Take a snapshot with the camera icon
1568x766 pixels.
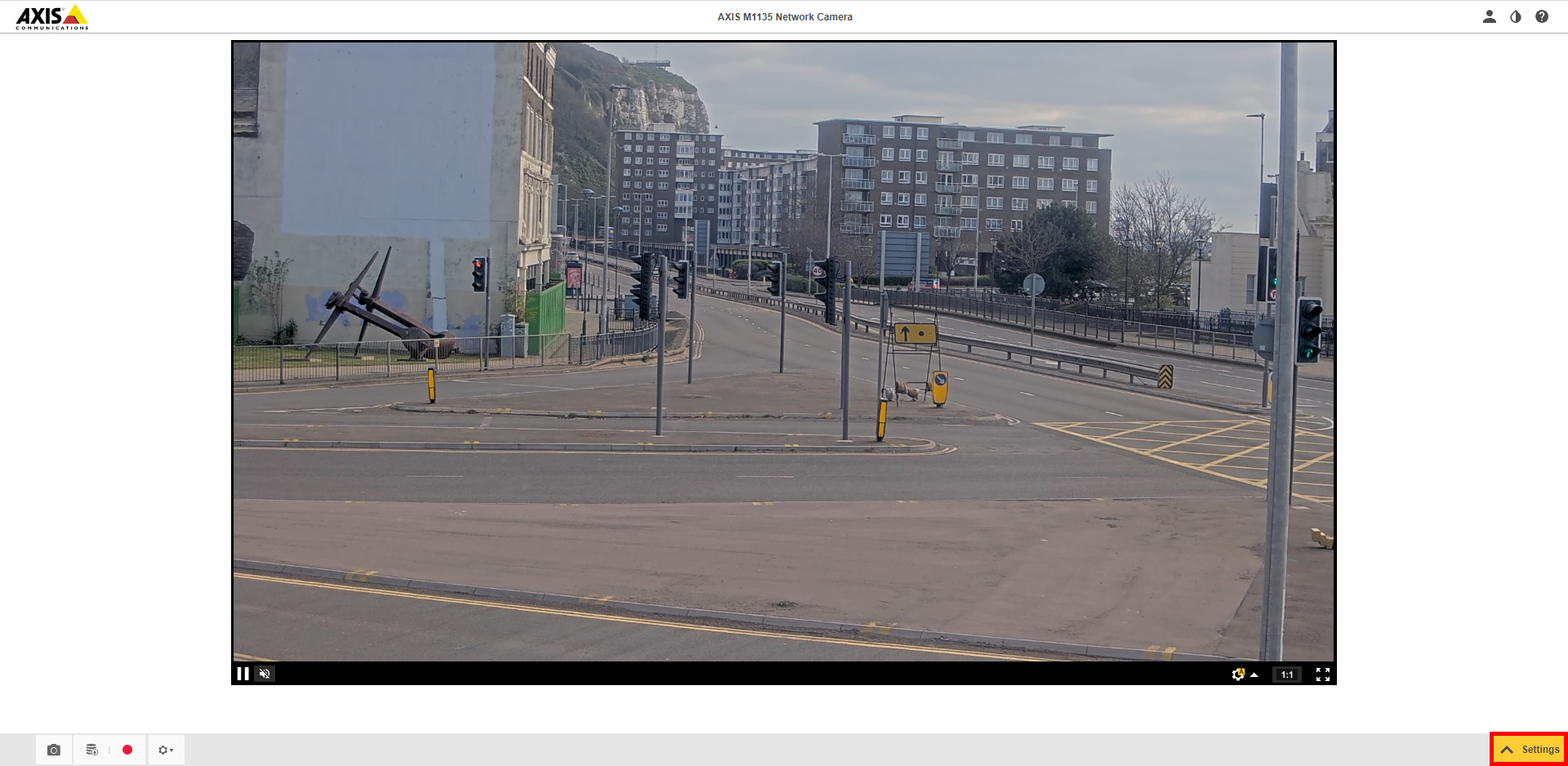(x=54, y=750)
